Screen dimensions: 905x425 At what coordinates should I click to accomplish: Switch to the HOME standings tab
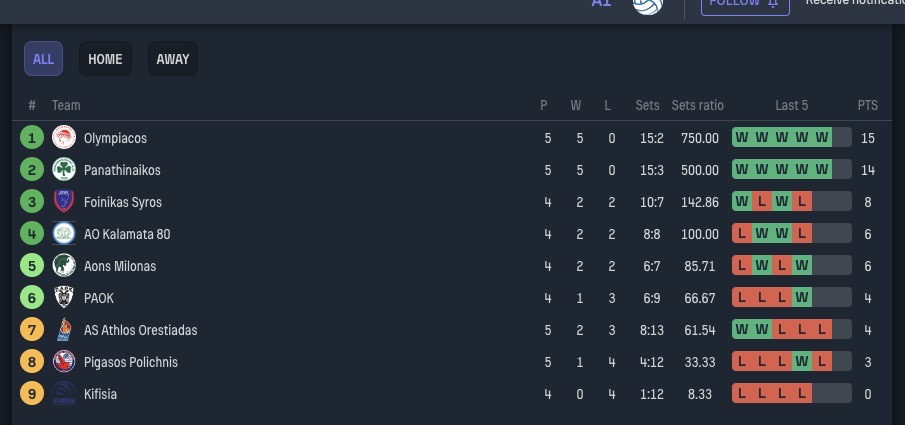105,59
